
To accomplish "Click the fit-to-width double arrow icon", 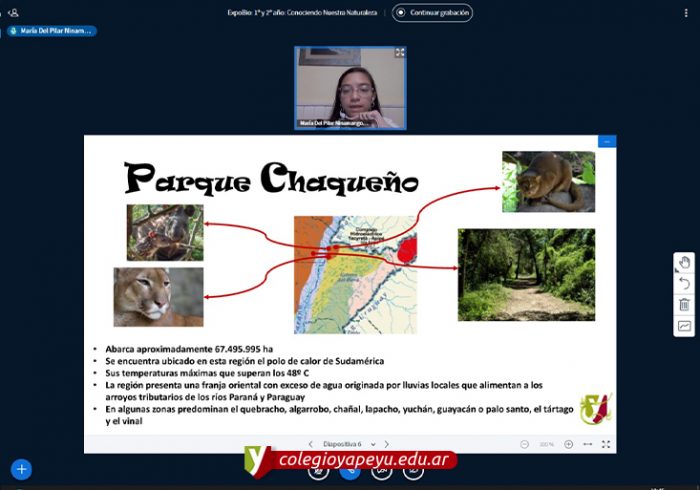I will pyautogui.click(x=588, y=444).
